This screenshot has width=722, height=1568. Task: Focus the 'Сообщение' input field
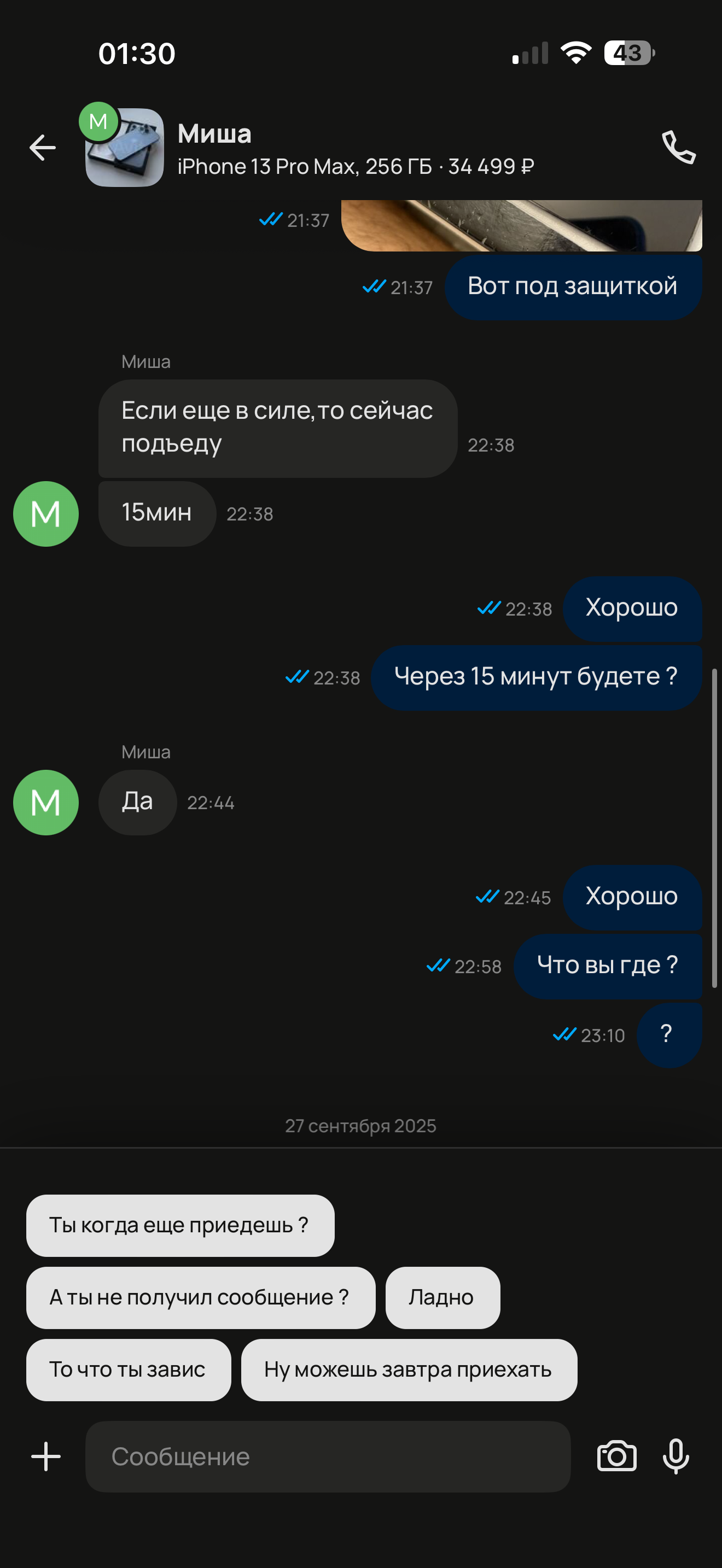click(x=328, y=1456)
